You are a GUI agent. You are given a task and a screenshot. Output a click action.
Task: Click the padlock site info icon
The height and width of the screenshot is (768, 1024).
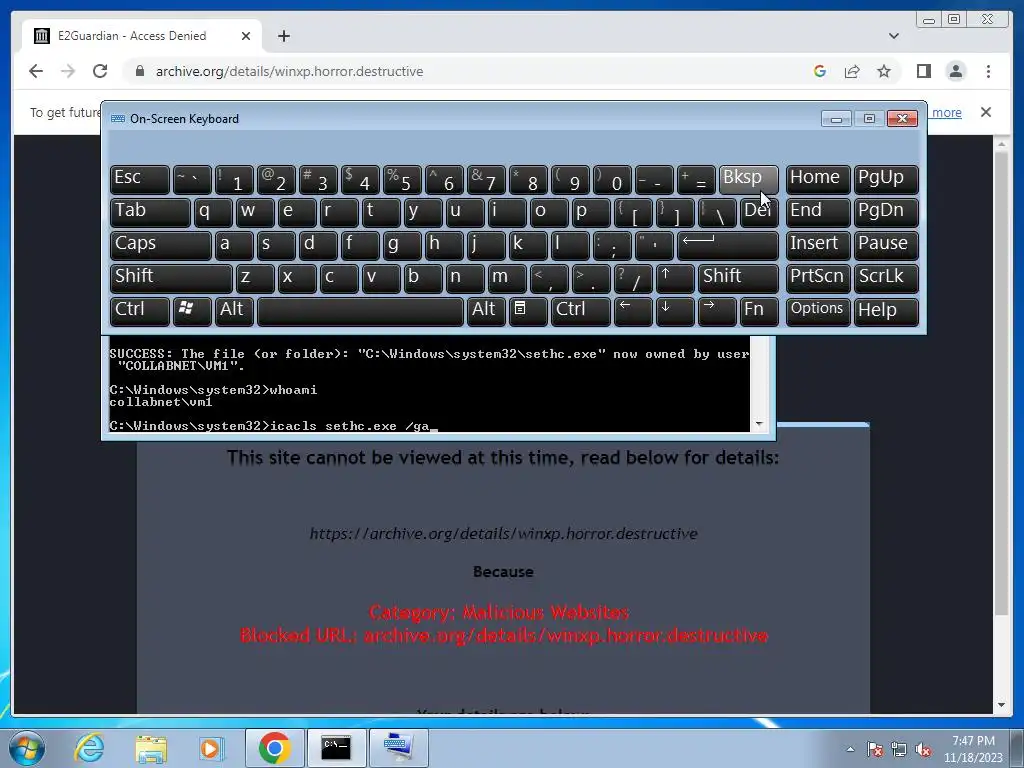[139, 71]
